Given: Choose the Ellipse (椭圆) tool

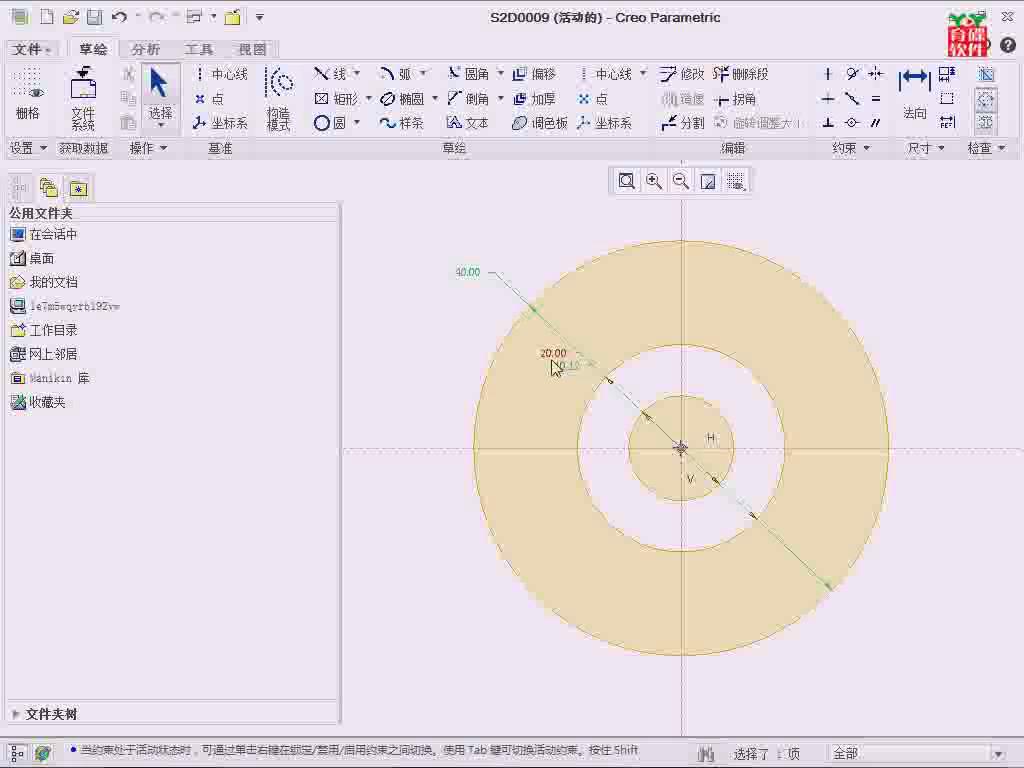Looking at the screenshot, I should [x=402, y=99].
